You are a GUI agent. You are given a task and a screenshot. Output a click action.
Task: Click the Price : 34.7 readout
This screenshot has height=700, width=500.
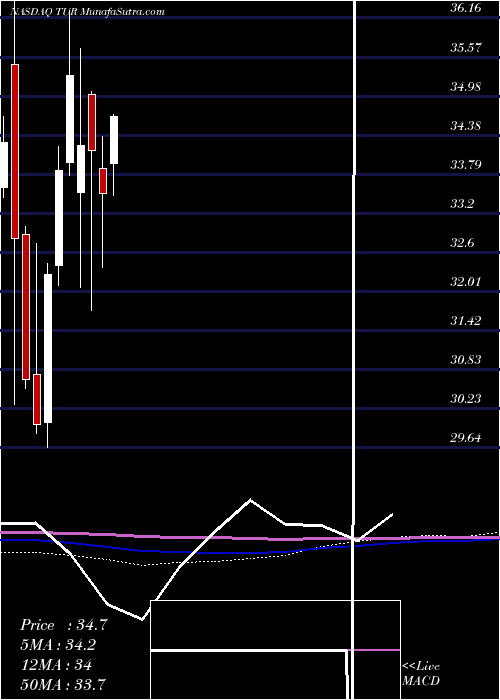tap(64, 625)
